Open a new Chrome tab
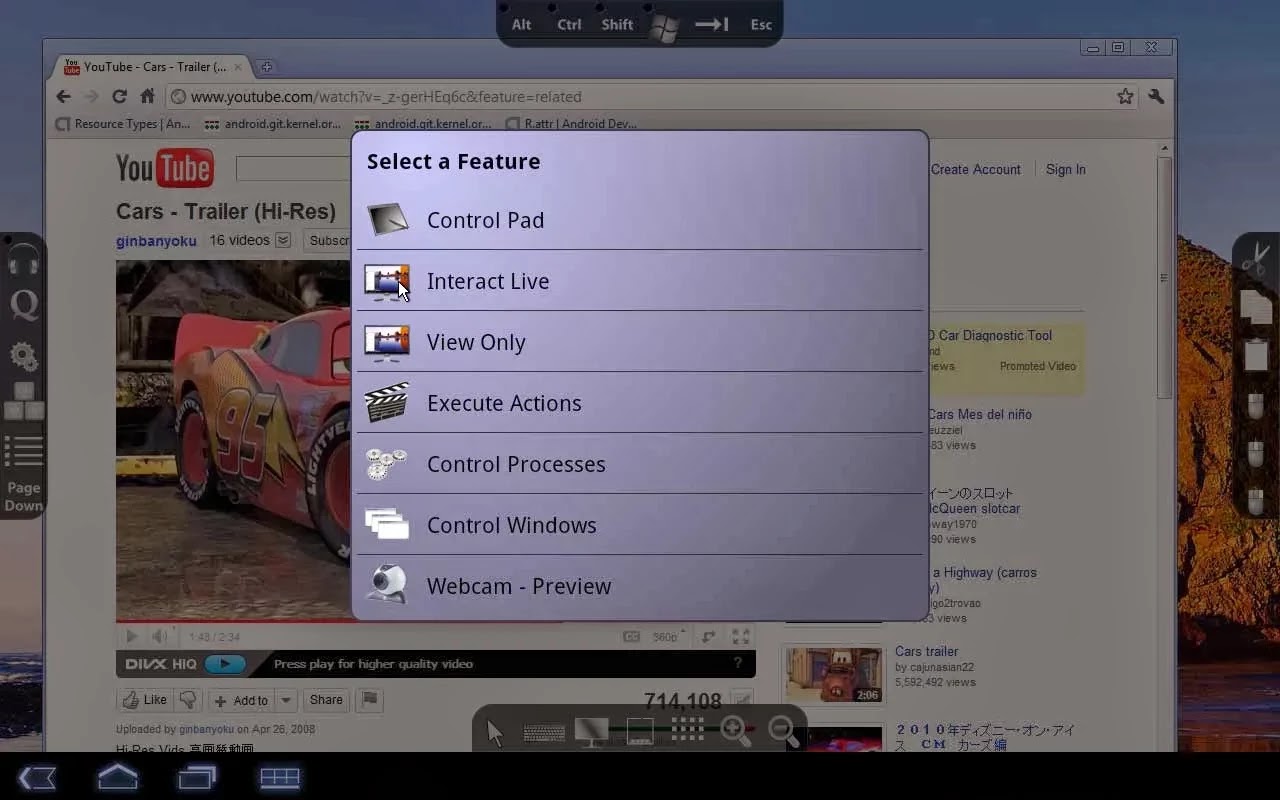 [266, 67]
